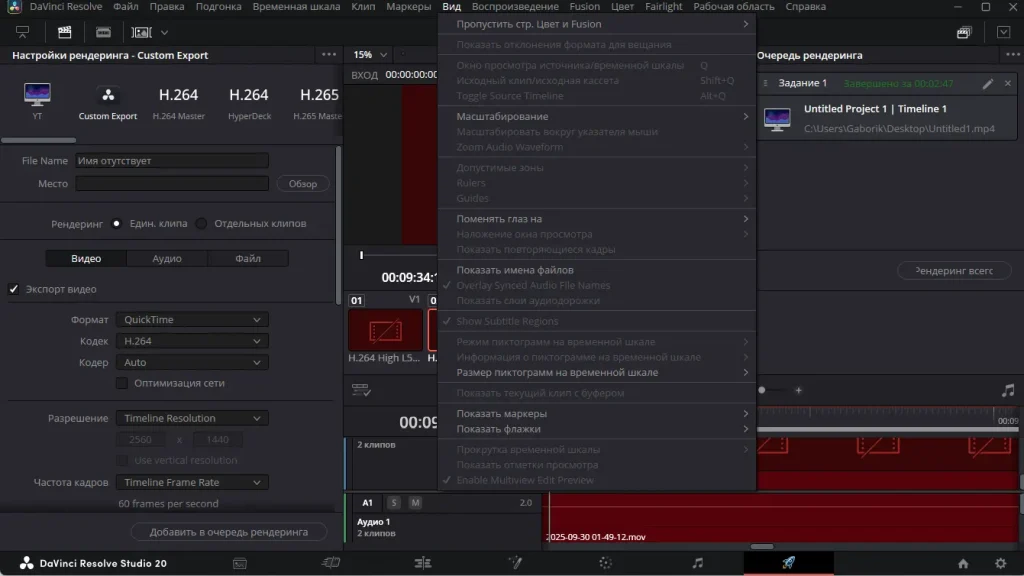Switch to the Аудио tab
The width and height of the screenshot is (1024, 576).
167,259
